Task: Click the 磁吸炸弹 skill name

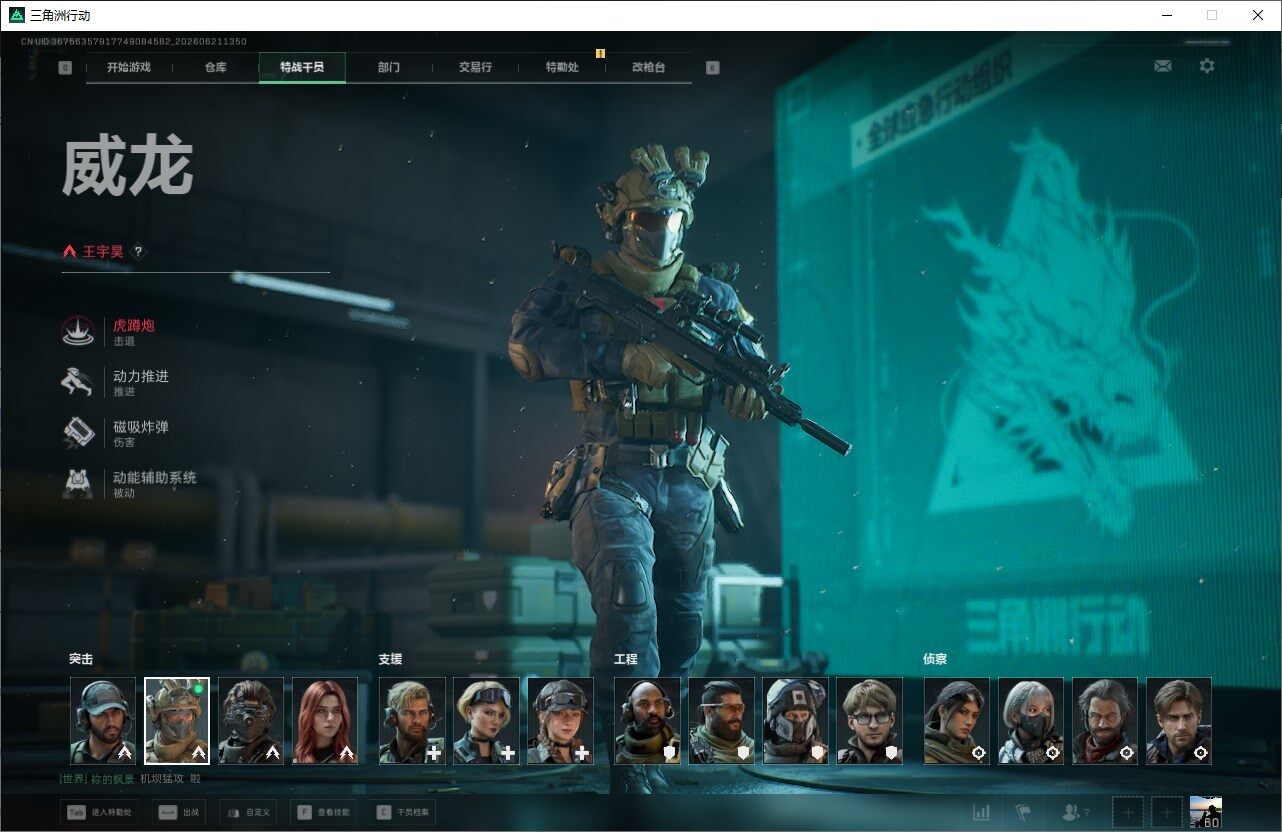Action: 141,427
